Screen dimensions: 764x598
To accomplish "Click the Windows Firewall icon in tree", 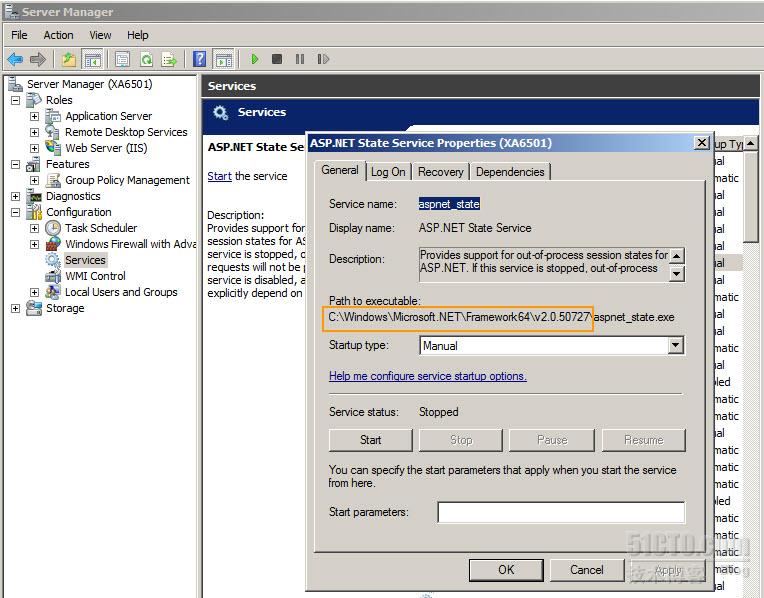I will point(53,244).
